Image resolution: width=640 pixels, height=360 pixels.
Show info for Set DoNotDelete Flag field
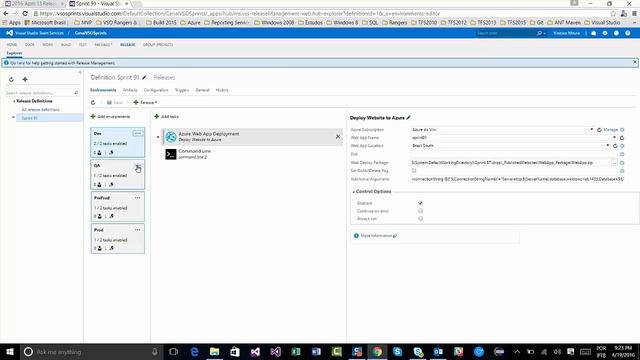click(622, 171)
